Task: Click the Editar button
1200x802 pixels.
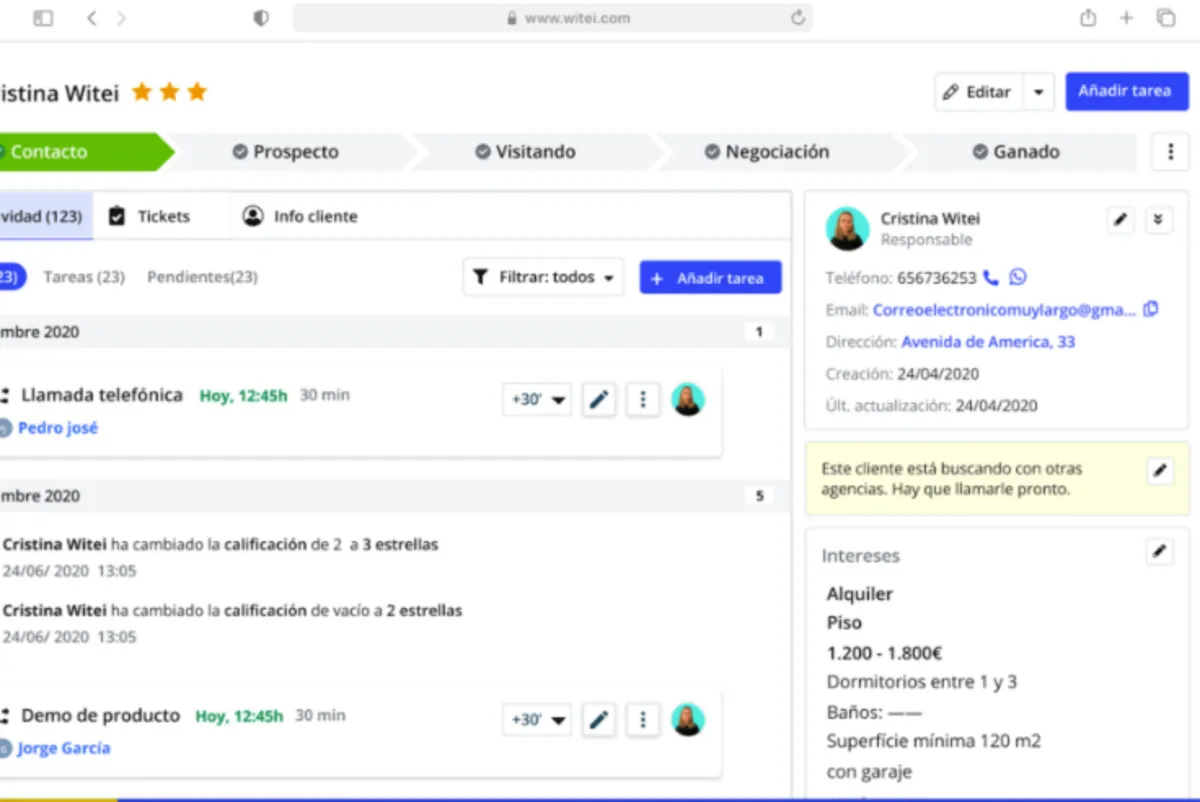Action: tap(977, 91)
